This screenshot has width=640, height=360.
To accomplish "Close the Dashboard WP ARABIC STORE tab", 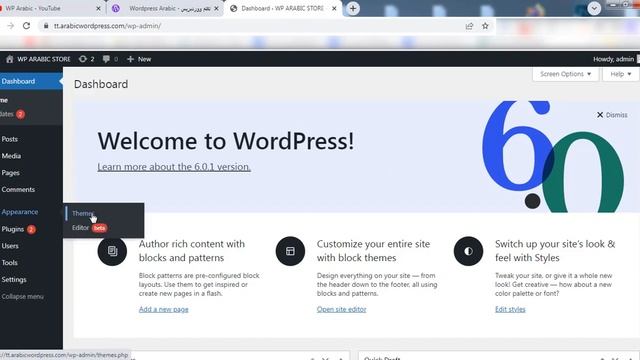I will coord(334,8).
